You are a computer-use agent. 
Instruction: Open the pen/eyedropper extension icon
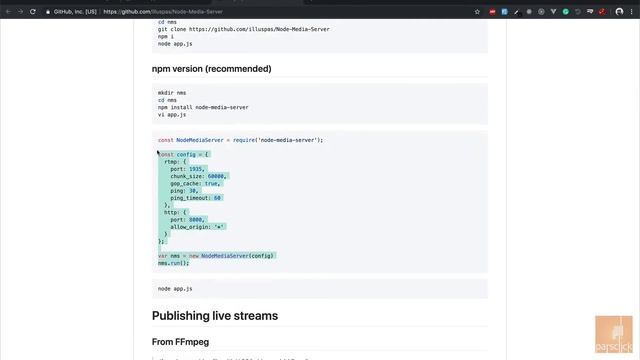(x=517, y=12)
